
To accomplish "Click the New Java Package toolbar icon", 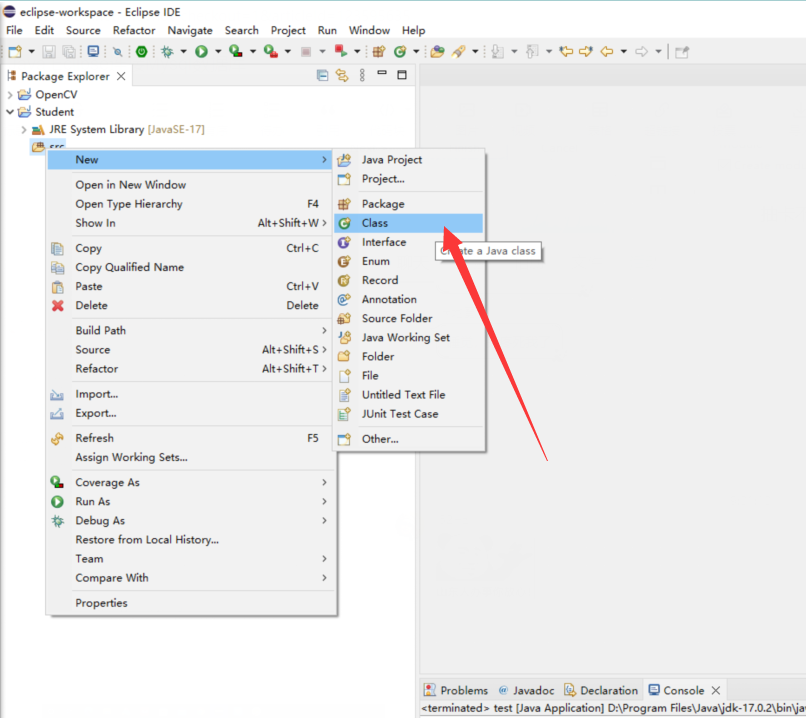I will 379,51.
